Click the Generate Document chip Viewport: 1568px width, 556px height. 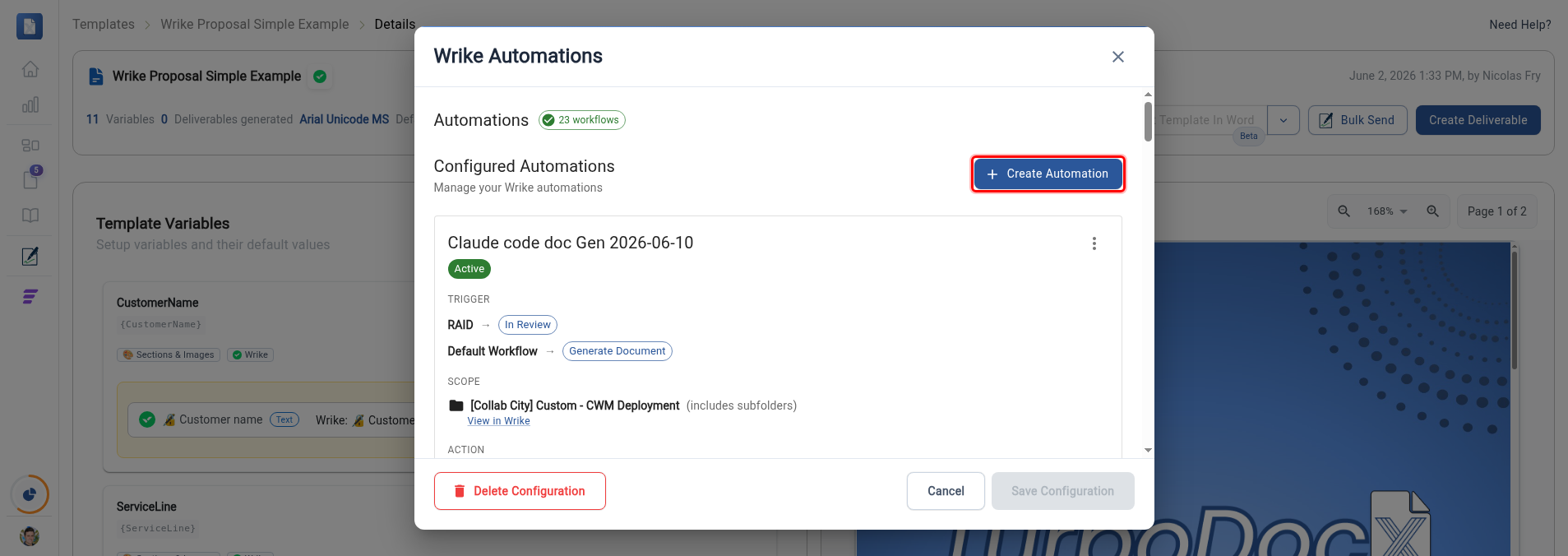[x=617, y=351]
